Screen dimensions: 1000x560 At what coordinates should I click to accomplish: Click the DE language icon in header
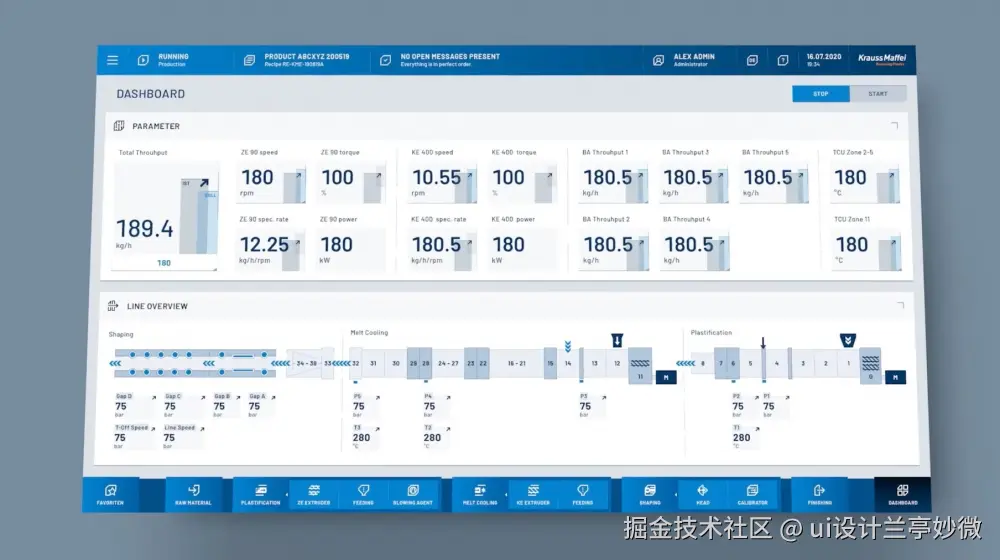click(752, 60)
